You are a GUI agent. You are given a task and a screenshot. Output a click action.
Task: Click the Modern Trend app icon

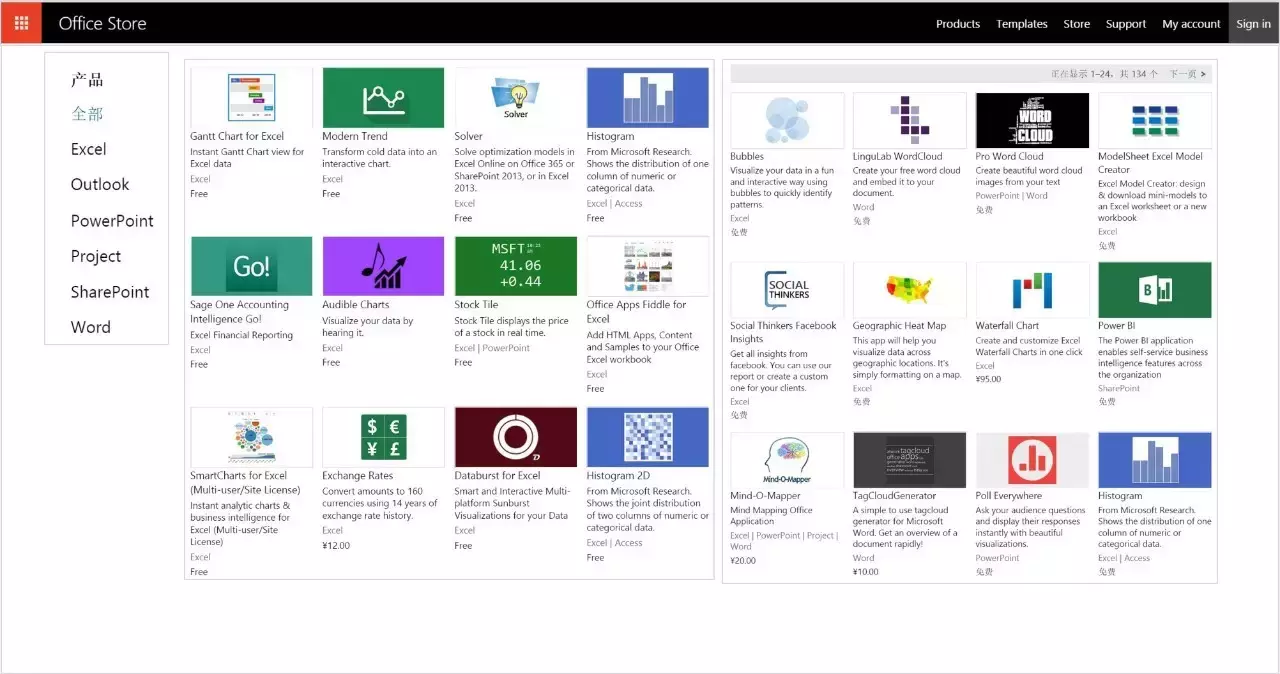[x=383, y=97]
